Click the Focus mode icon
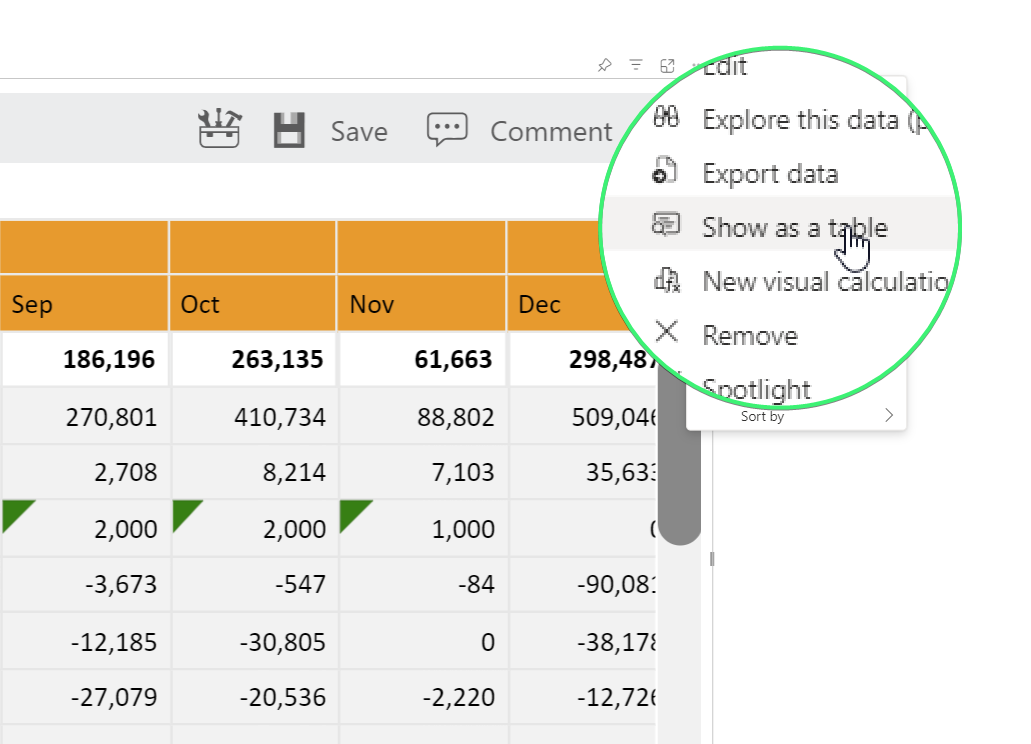Image resolution: width=1031 pixels, height=744 pixels. coord(667,66)
